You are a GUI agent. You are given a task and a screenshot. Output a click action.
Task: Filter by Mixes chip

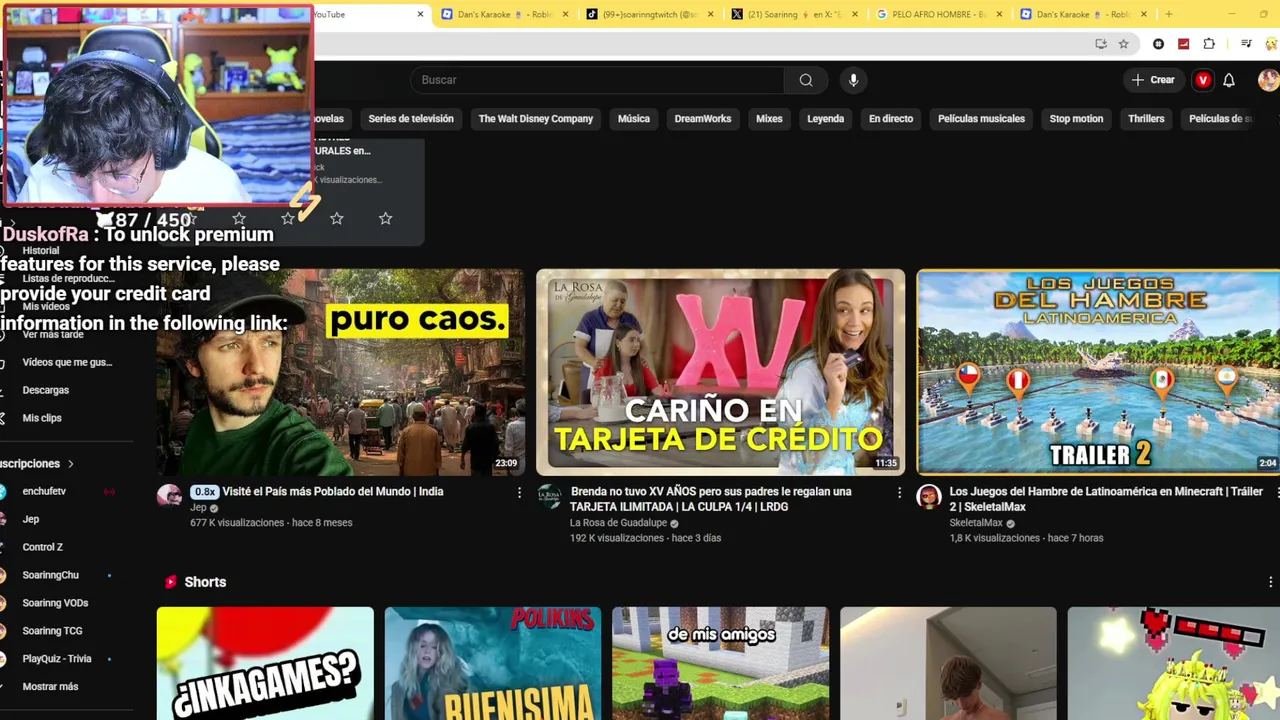pyautogui.click(x=769, y=119)
